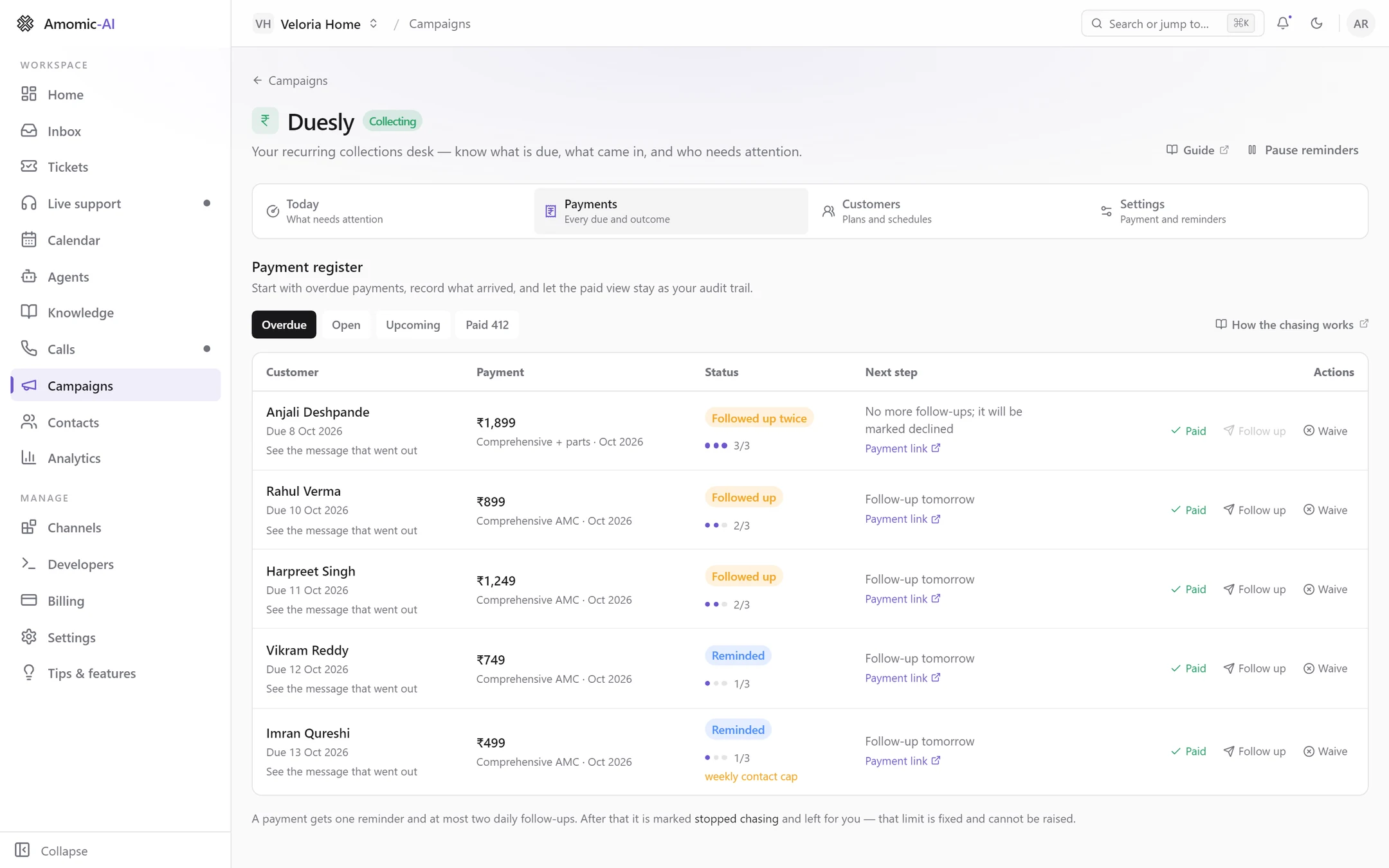
Task: Open Contacts in the sidebar
Action: pyautogui.click(x=116, y=422)
